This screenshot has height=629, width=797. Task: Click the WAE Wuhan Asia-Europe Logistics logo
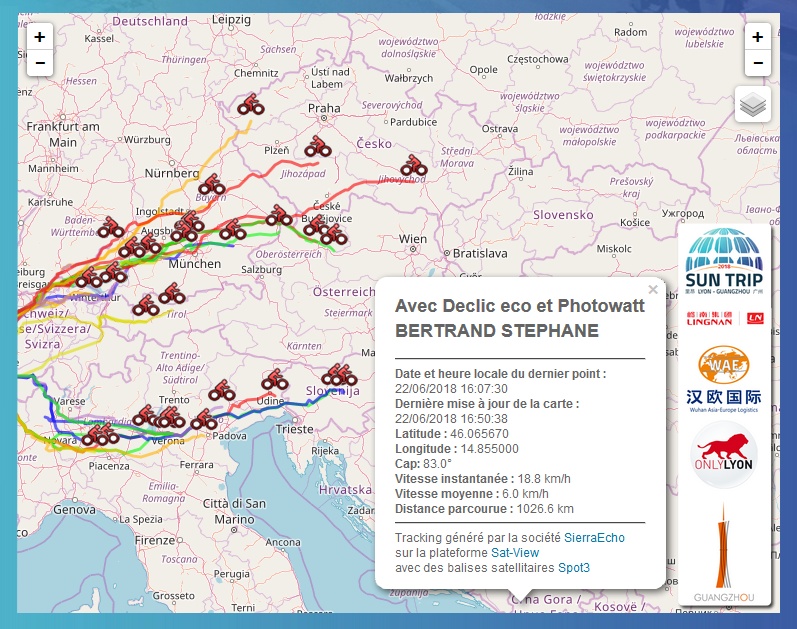coord(724,379)
